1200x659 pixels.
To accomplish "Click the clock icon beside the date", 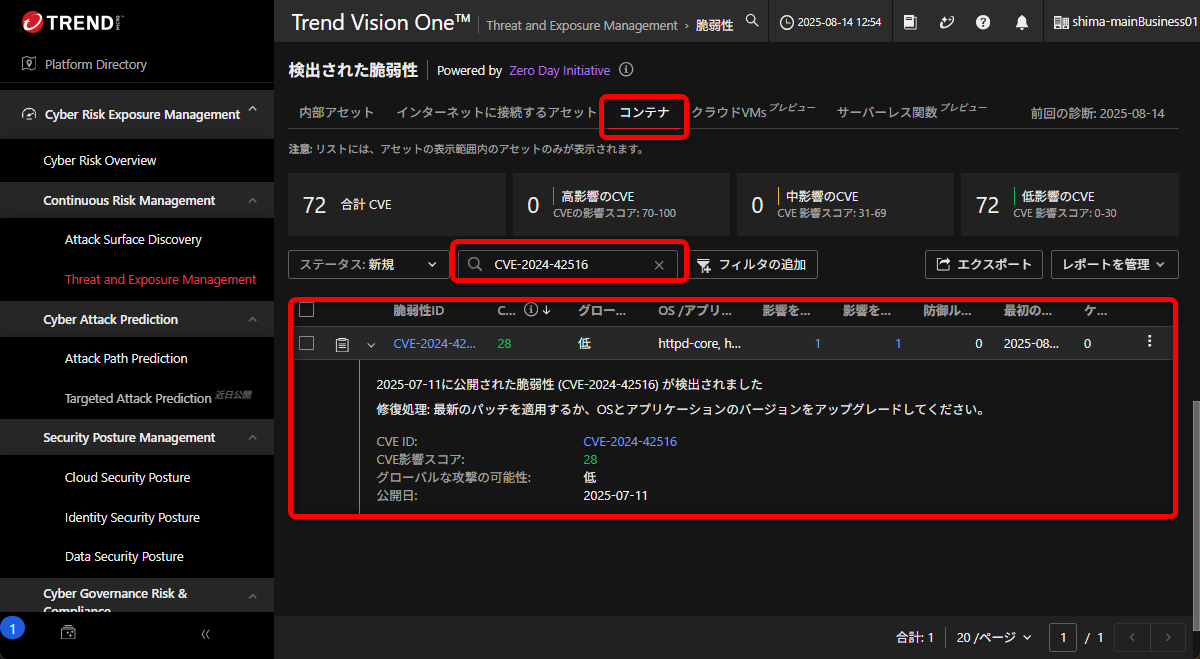I will pos(787,22).
